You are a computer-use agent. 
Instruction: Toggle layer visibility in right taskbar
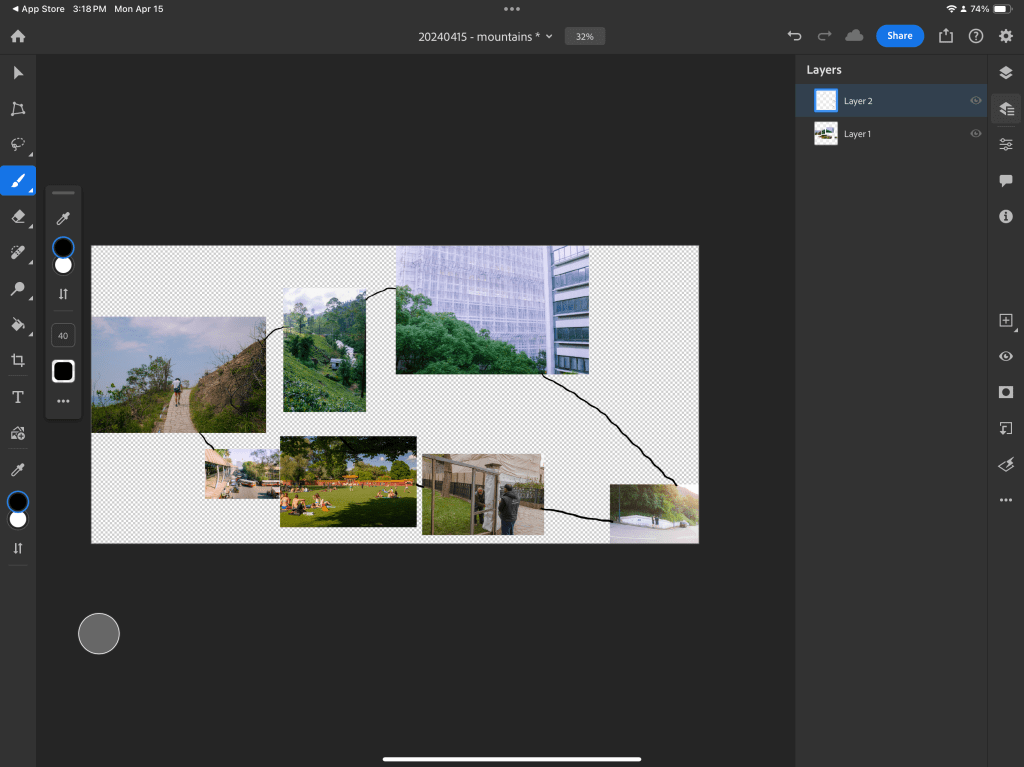coord(1006,357)
